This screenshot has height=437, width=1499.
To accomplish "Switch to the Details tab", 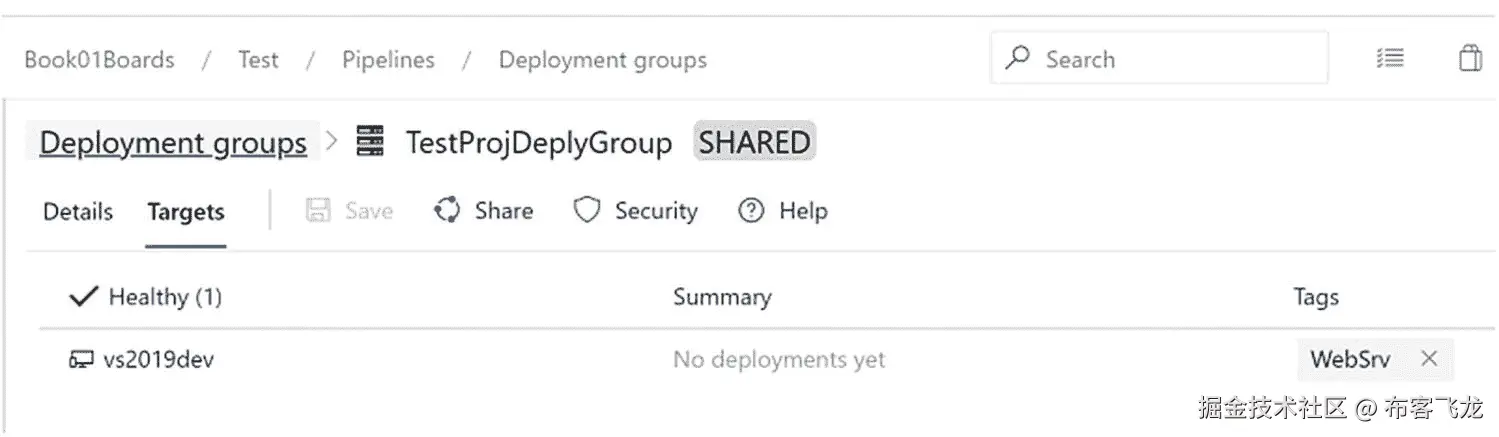I will click(78, 212).
